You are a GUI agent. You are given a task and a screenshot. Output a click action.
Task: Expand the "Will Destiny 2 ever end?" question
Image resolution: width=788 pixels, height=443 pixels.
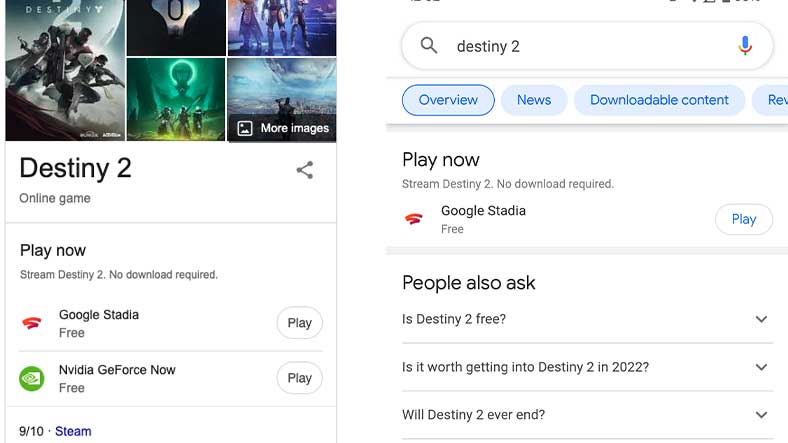(x=761, y=415)
